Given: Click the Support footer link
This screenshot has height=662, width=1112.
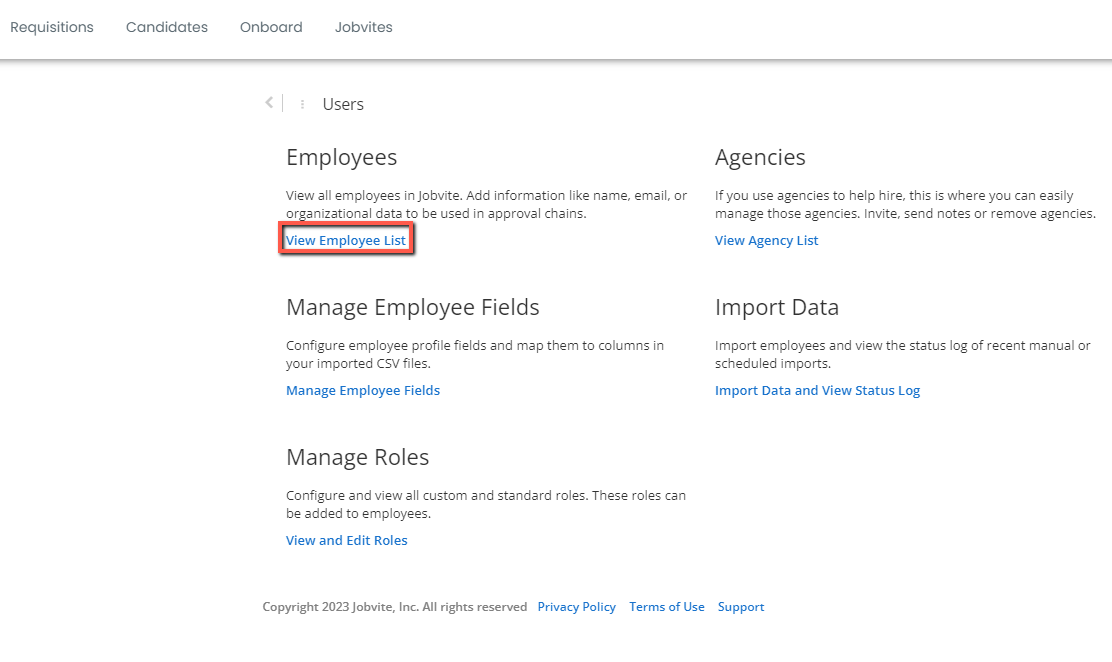Looking at the screenshot, I should 741,607.
